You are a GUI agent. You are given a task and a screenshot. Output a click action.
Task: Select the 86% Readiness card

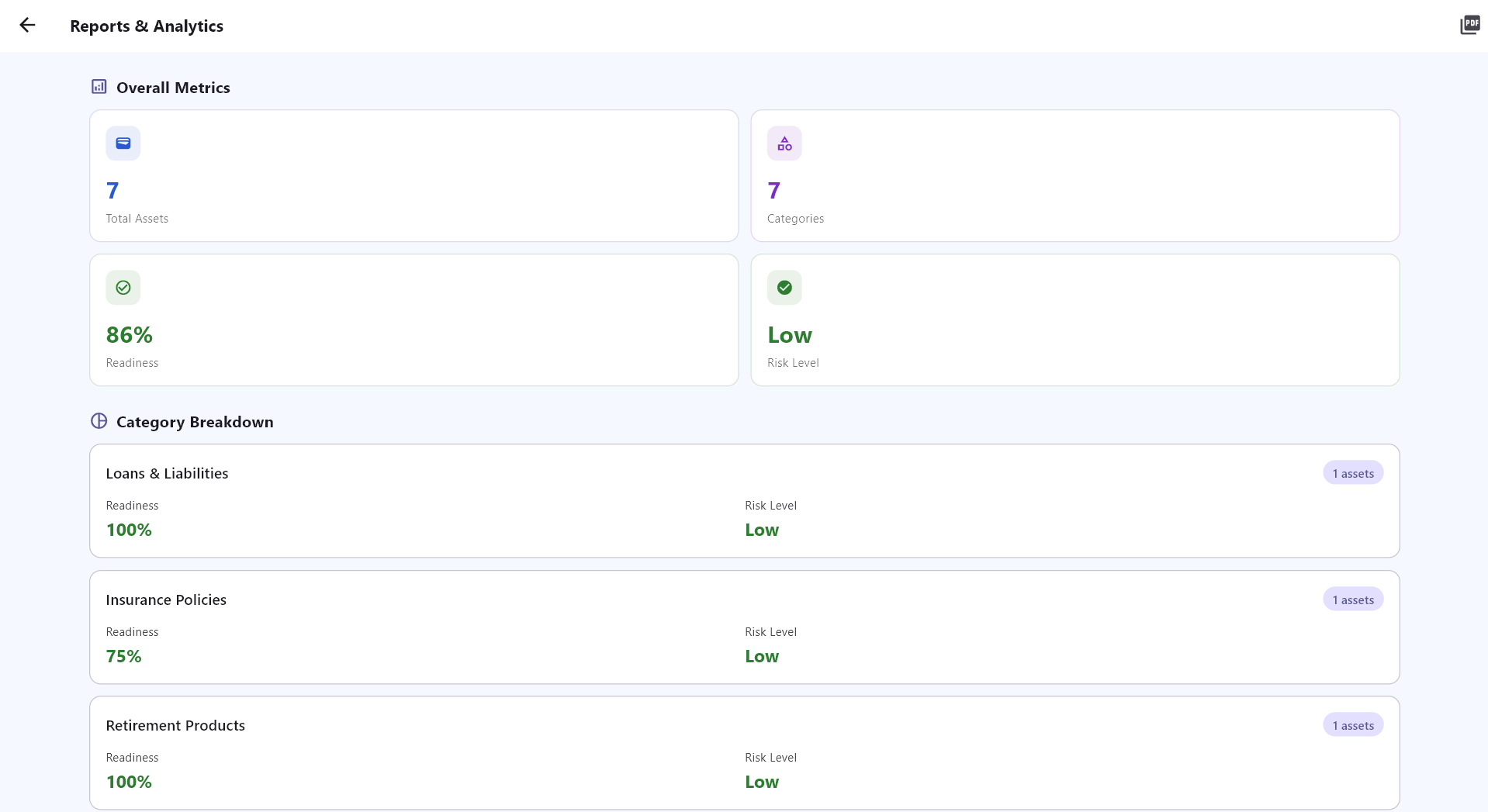[414, 320]
